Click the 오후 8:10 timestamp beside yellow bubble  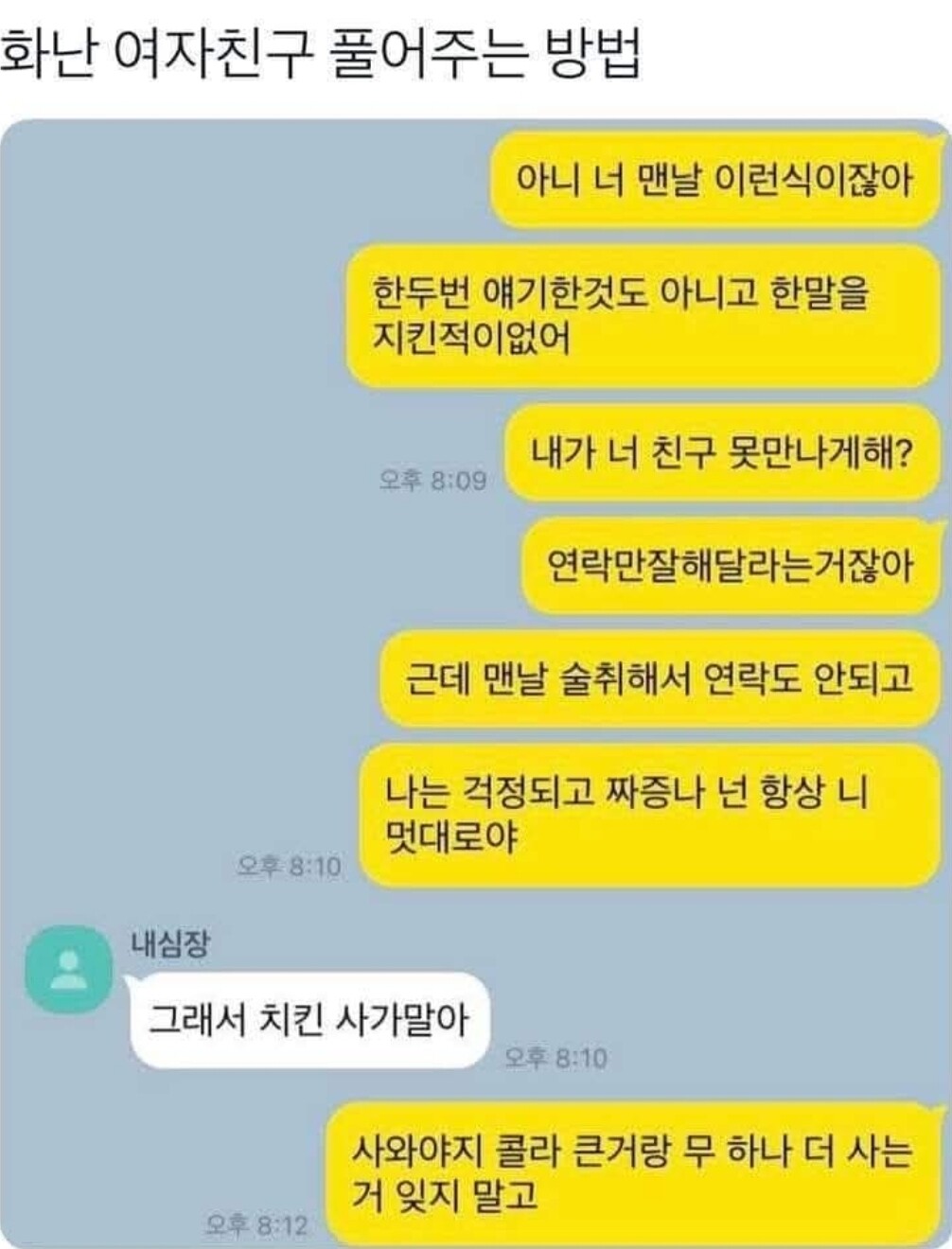[x=290, y=866]
